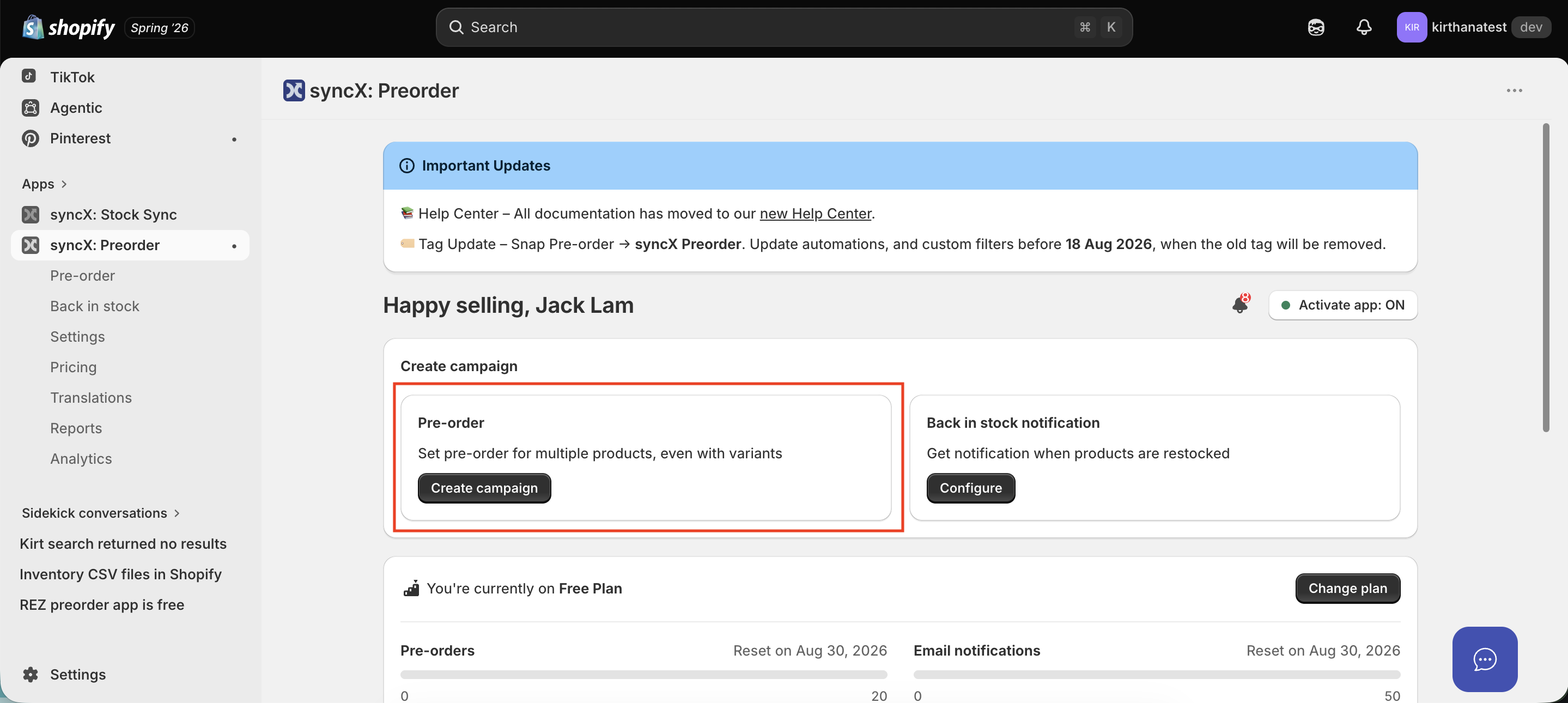This screenshot has width=1568, height=703.
Task: Open the app Settings sub-page
Action: pyautogui.click(x=77, y=337)
